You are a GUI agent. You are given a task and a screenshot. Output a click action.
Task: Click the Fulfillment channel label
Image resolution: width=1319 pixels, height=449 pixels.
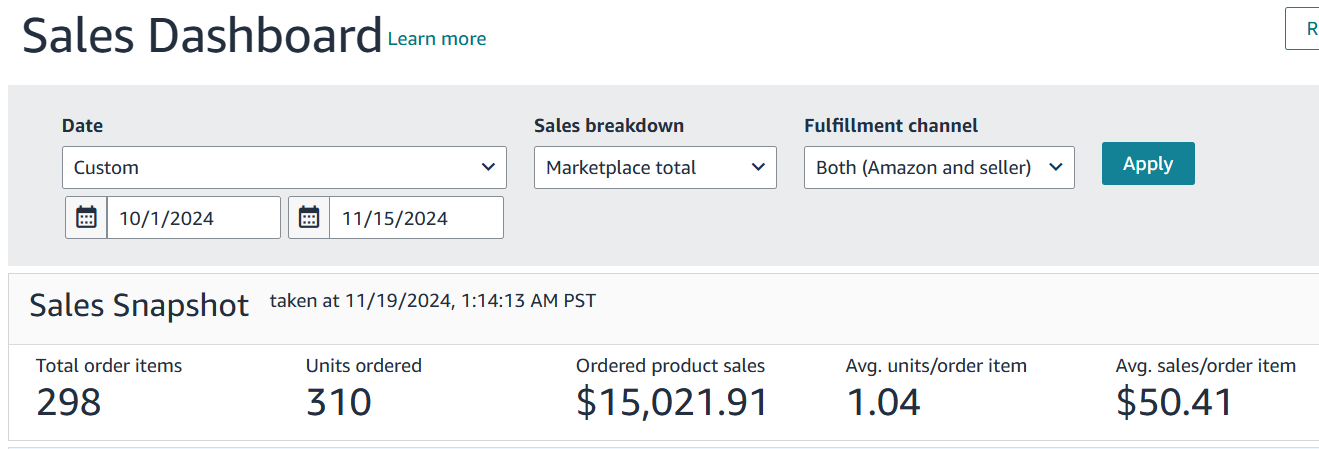[x=891, y=126]
